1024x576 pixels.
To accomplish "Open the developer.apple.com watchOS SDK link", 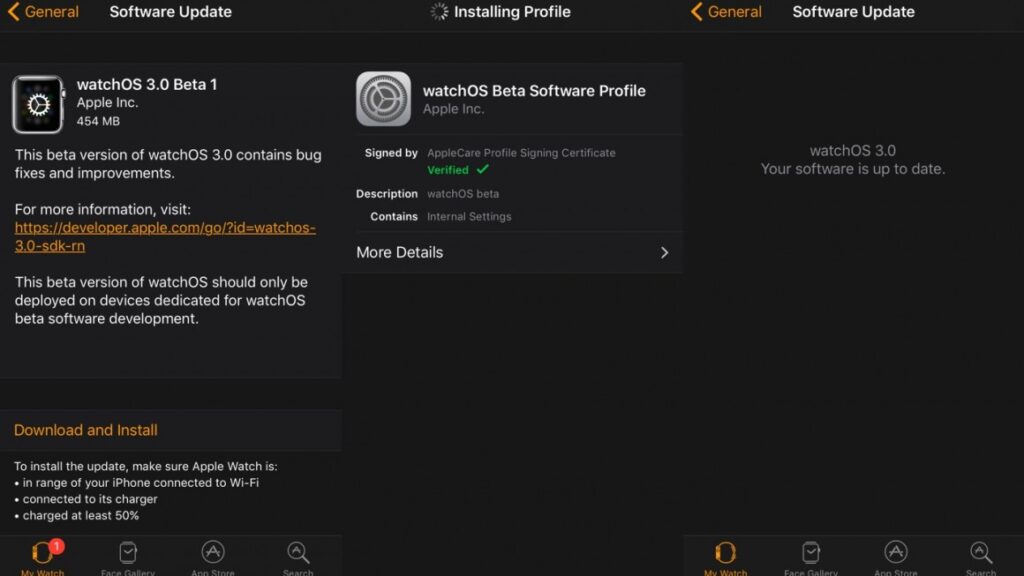I will (x=163, y=236).
